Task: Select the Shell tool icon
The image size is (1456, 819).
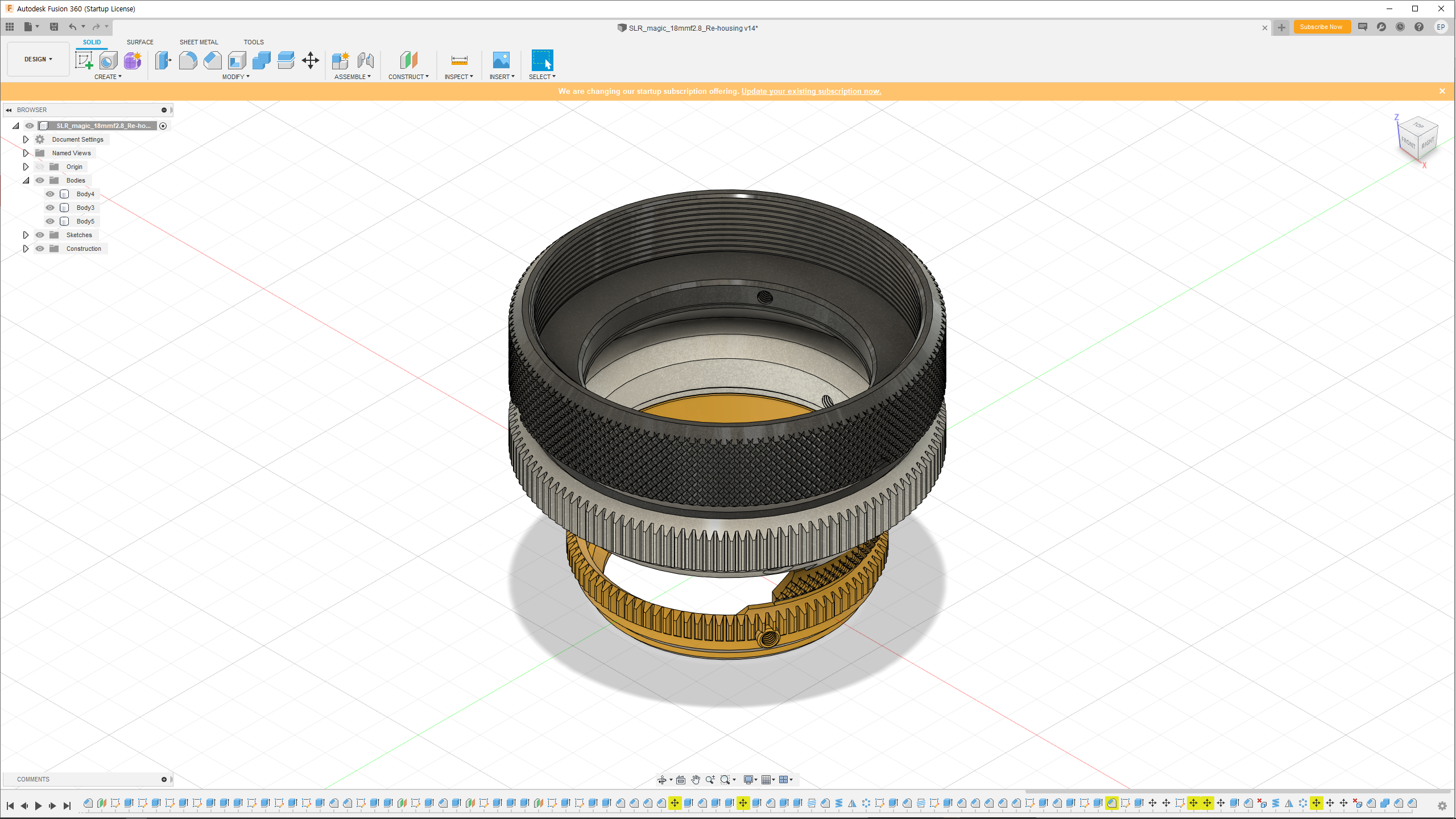Action: coord(237,60)
